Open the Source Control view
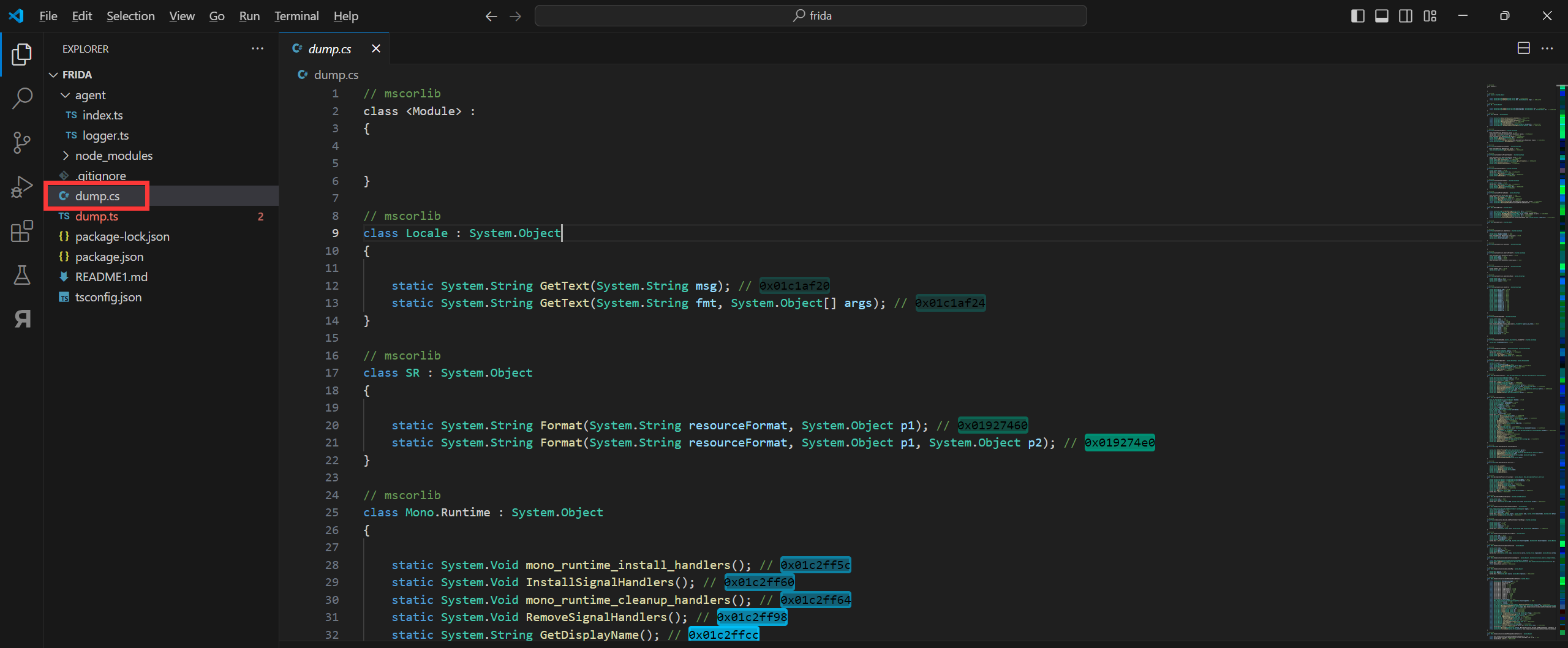Screen dimensions: 1568x648 coord(22,143)
